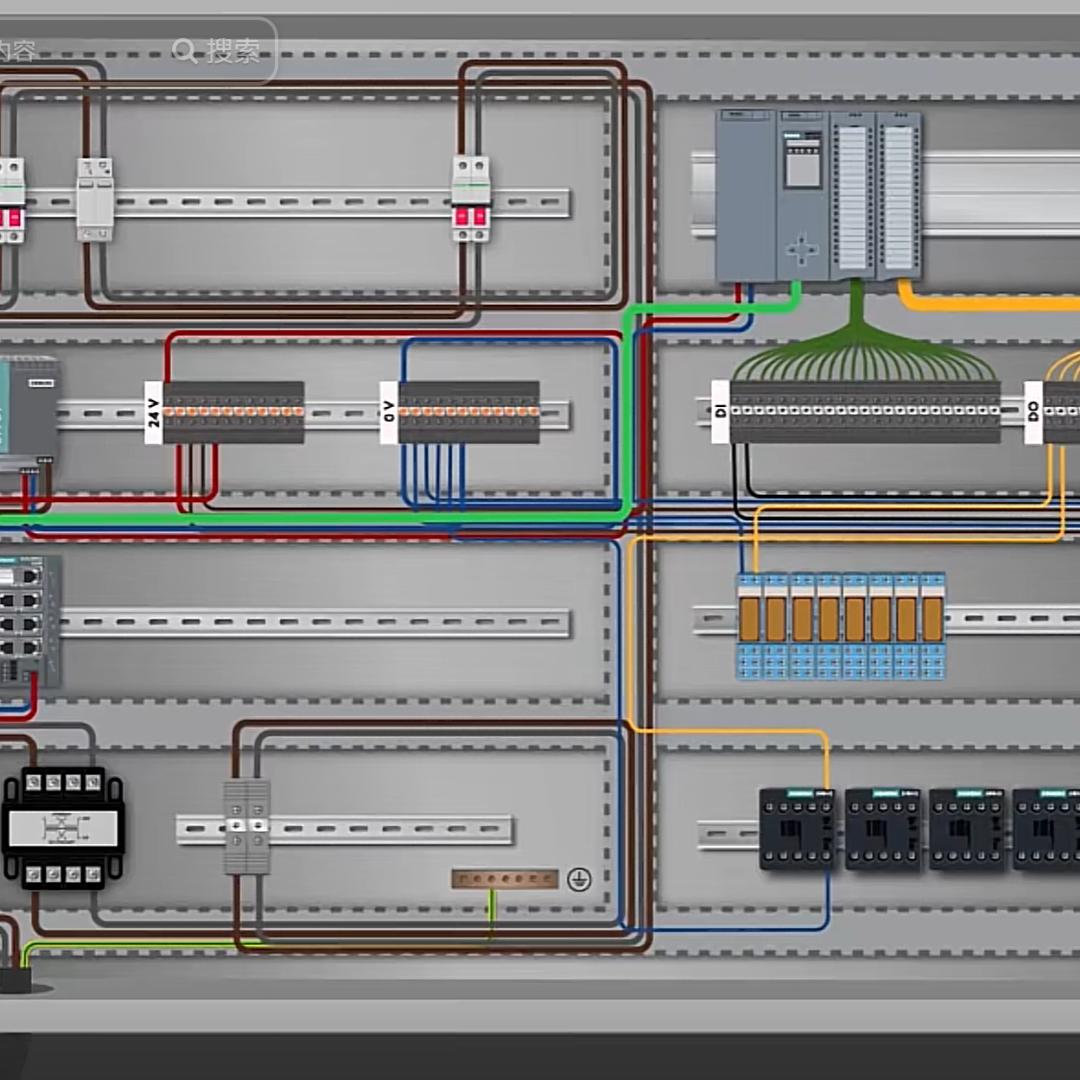The width and height of the screenshot is (1080, 1080).
Task: Click the copper ground busbar
Action: tap(504, 879)
